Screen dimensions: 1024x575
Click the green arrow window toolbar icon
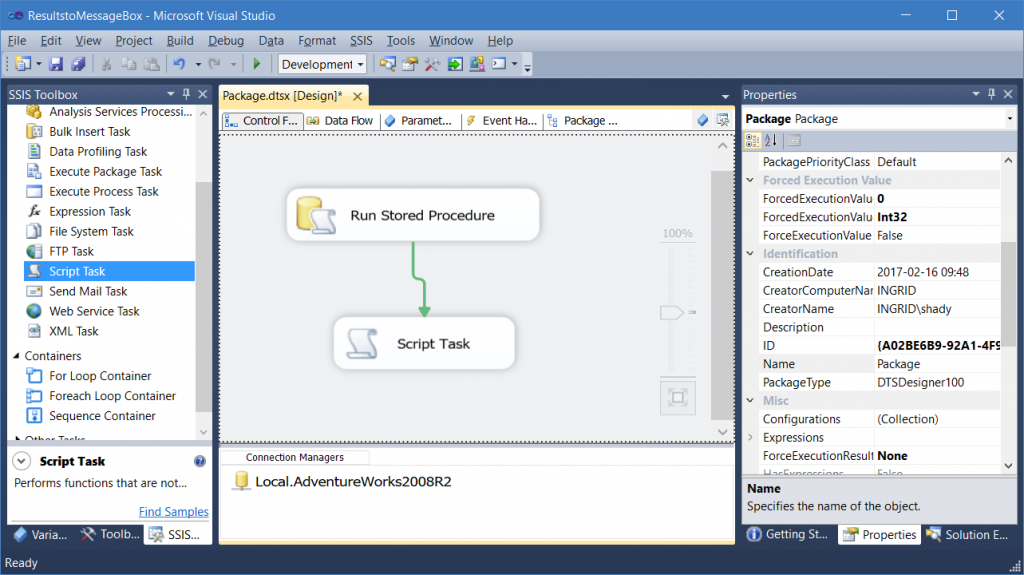click(x=455, y=64)
